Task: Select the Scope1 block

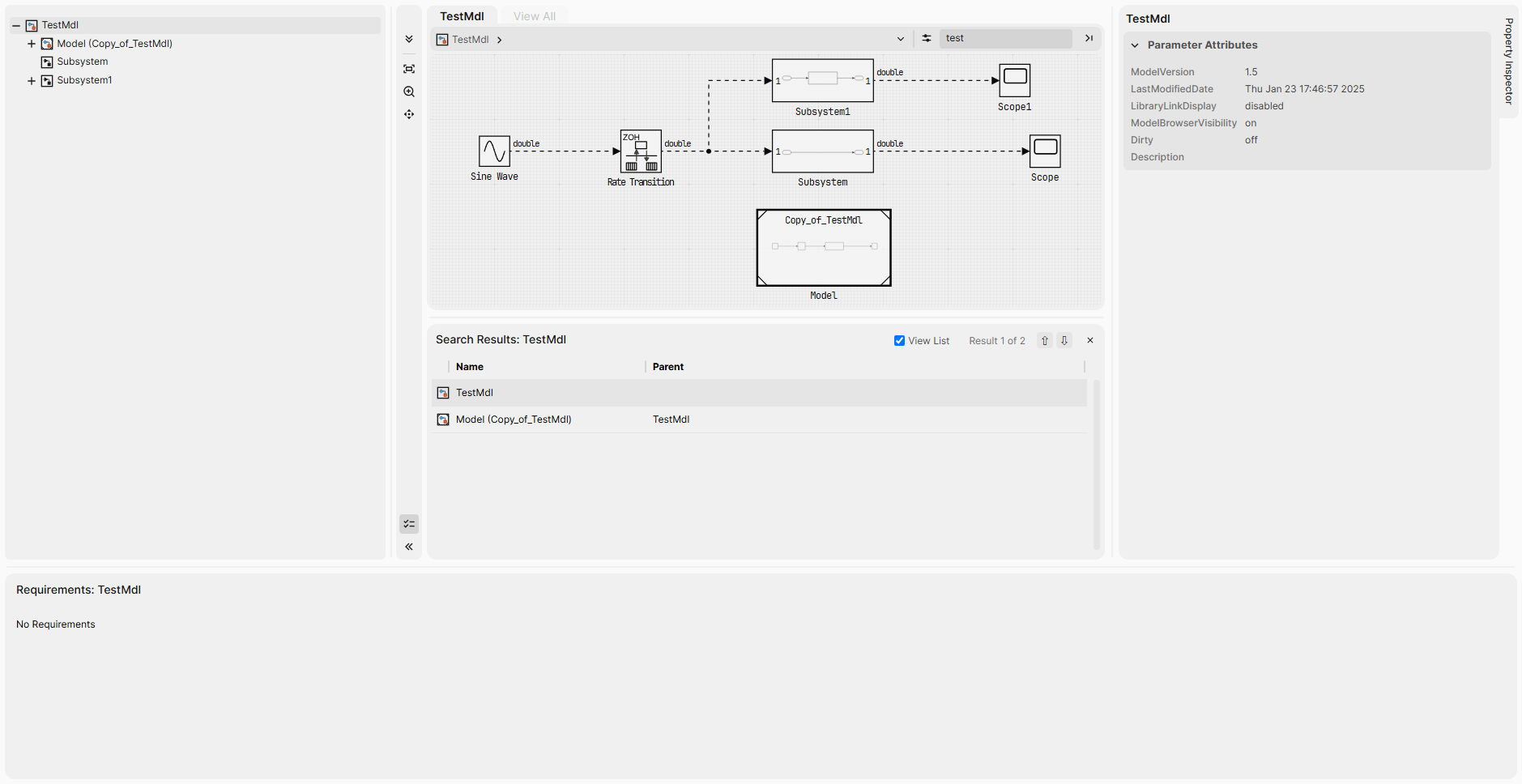Action: (x=1015, y=80)
